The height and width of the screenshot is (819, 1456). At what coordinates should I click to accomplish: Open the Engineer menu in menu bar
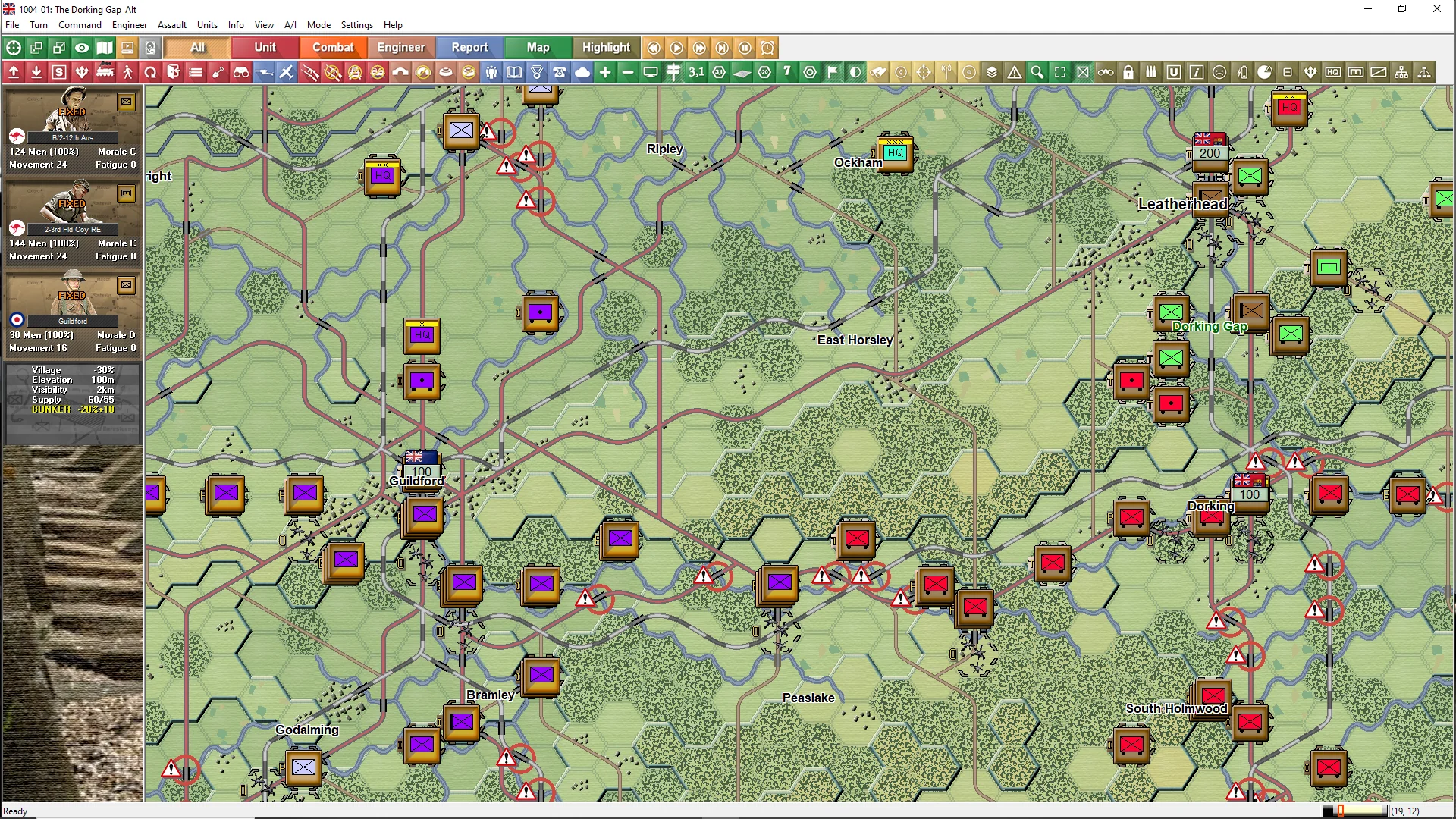[130, 24]
